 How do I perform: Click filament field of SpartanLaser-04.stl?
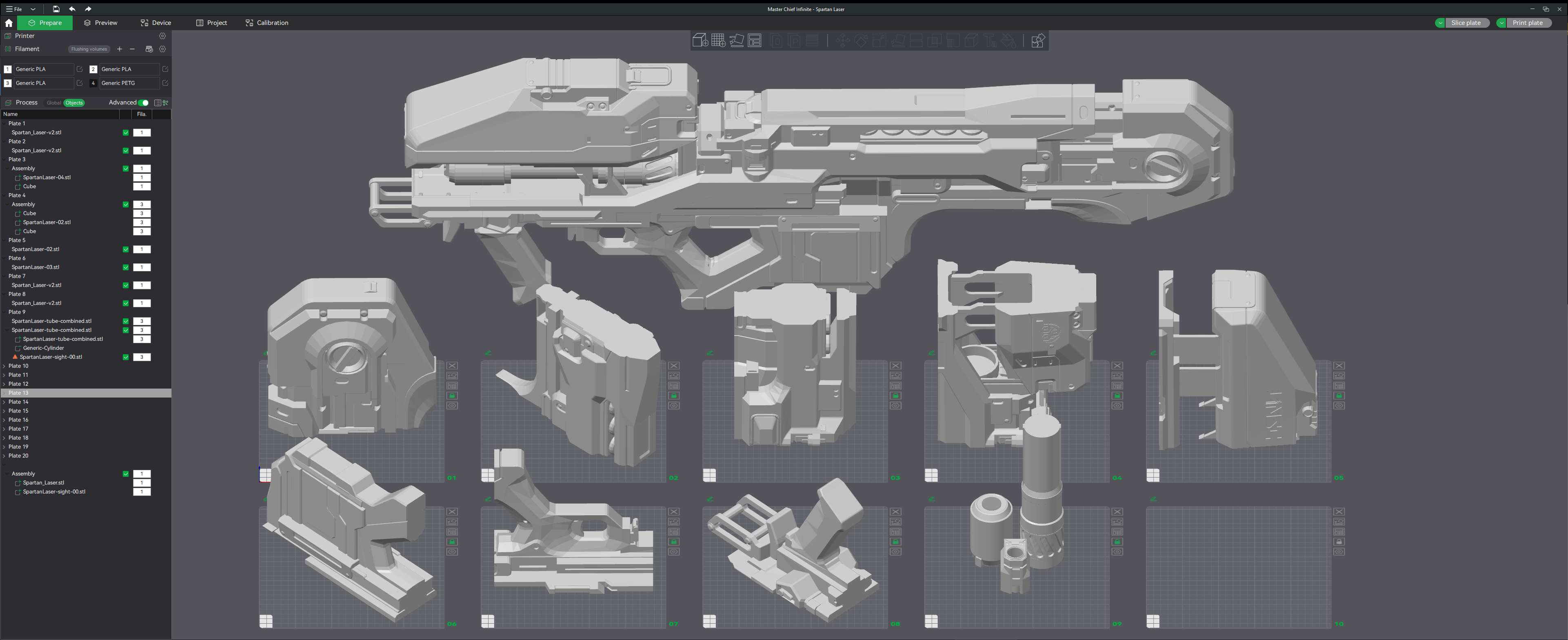tap(142, 178)
